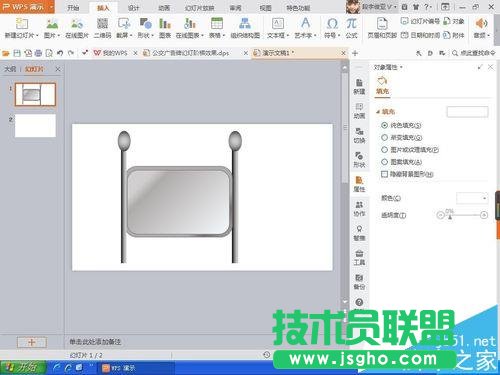Screen dimensions: 500x375
Task: Open the 协作 collaboration sidebar panel
Action: point(359,209)
